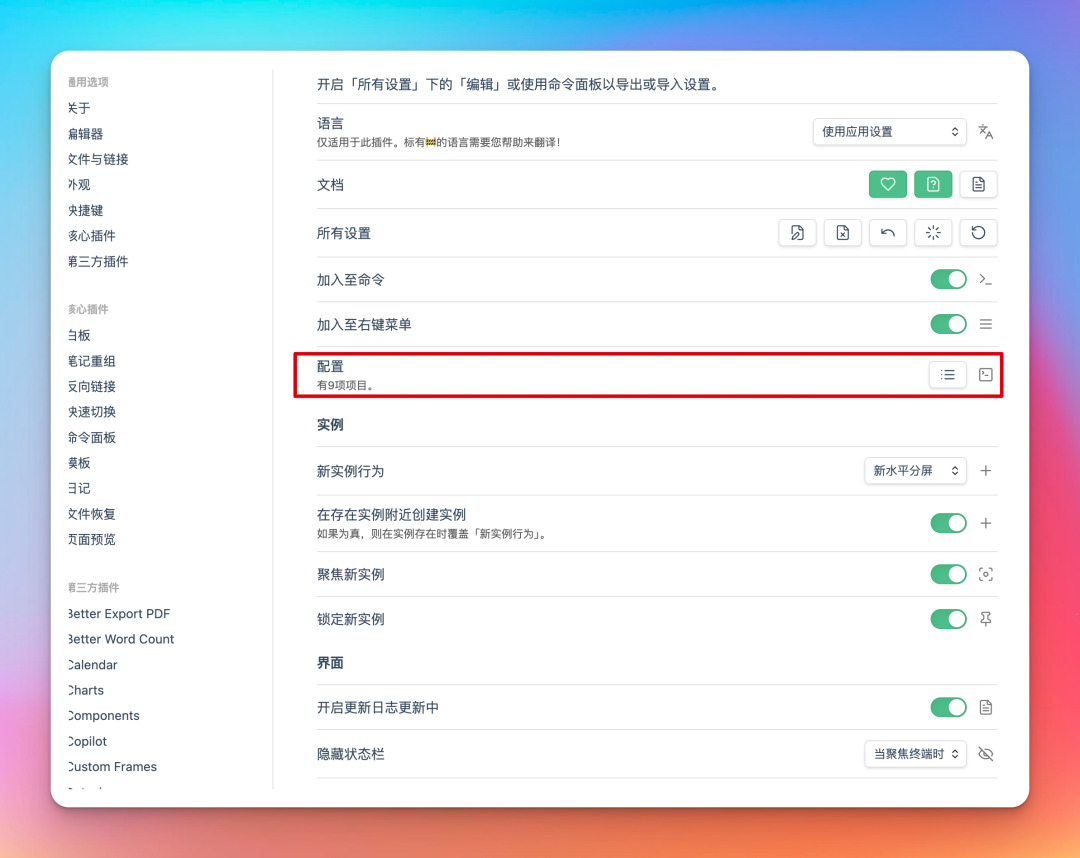Select 反向链接 in sidebar
This screenshot has height=858, width=1080.
[x=92, y=386]
